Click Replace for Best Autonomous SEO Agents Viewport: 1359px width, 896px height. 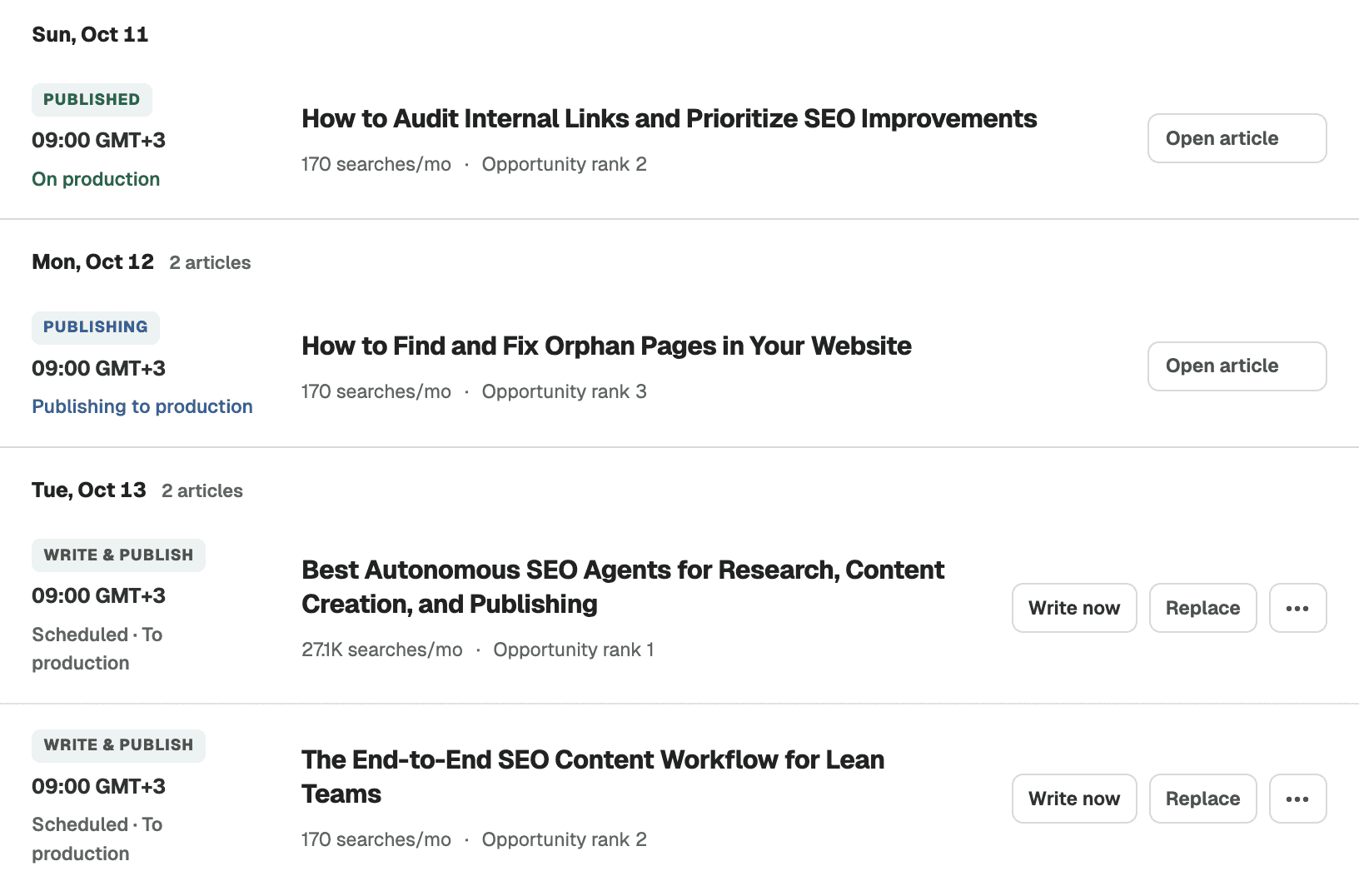click(1202, 608)
